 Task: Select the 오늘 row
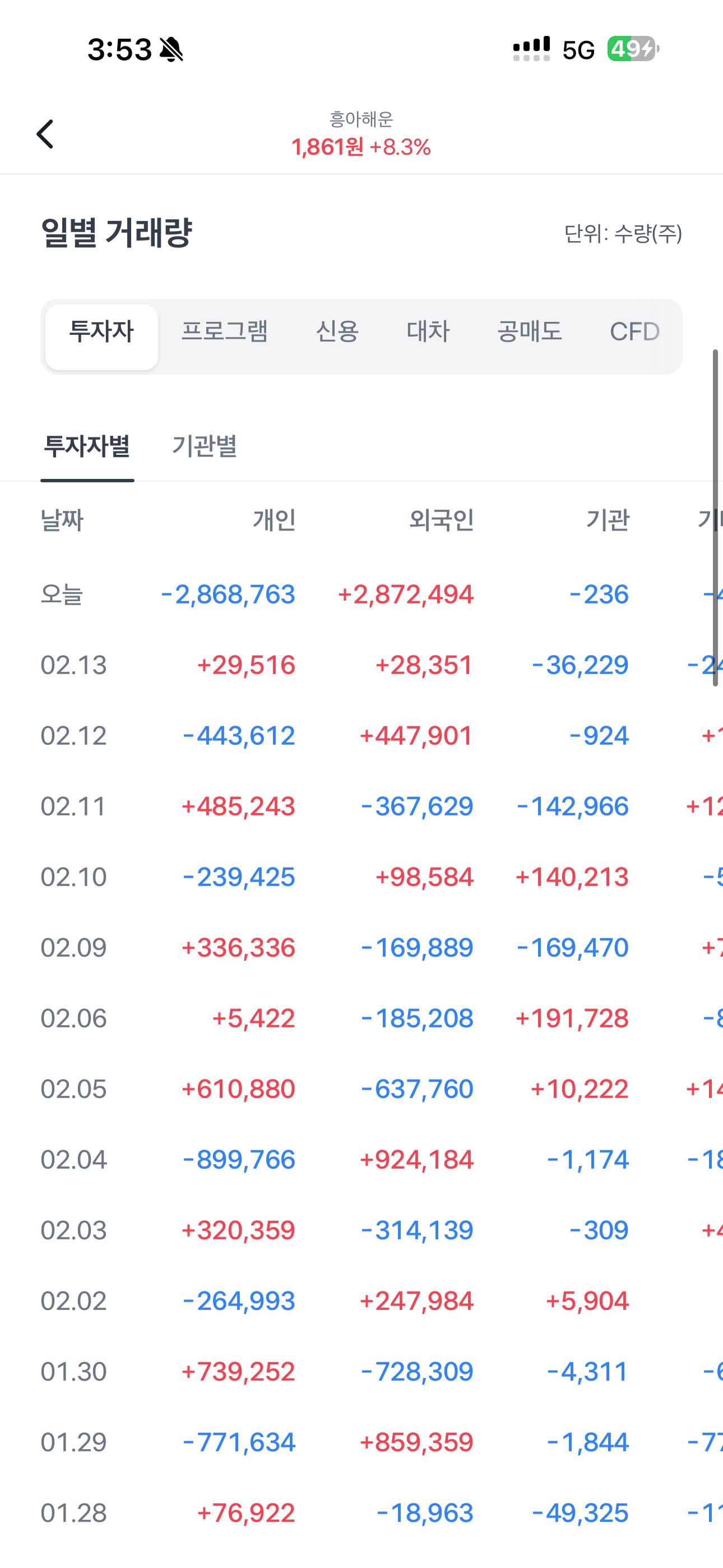(x=62, y=594)
